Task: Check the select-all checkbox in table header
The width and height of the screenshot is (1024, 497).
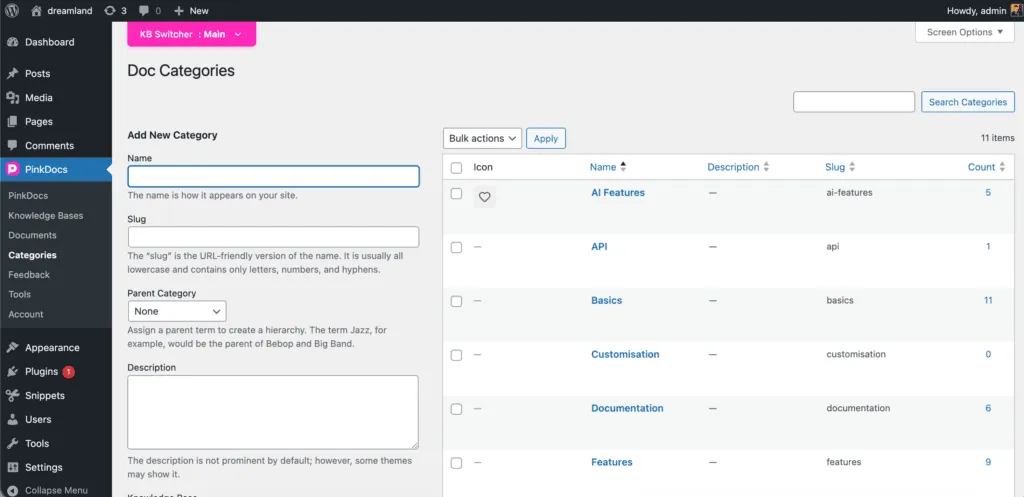Action: tap(456, 168)
